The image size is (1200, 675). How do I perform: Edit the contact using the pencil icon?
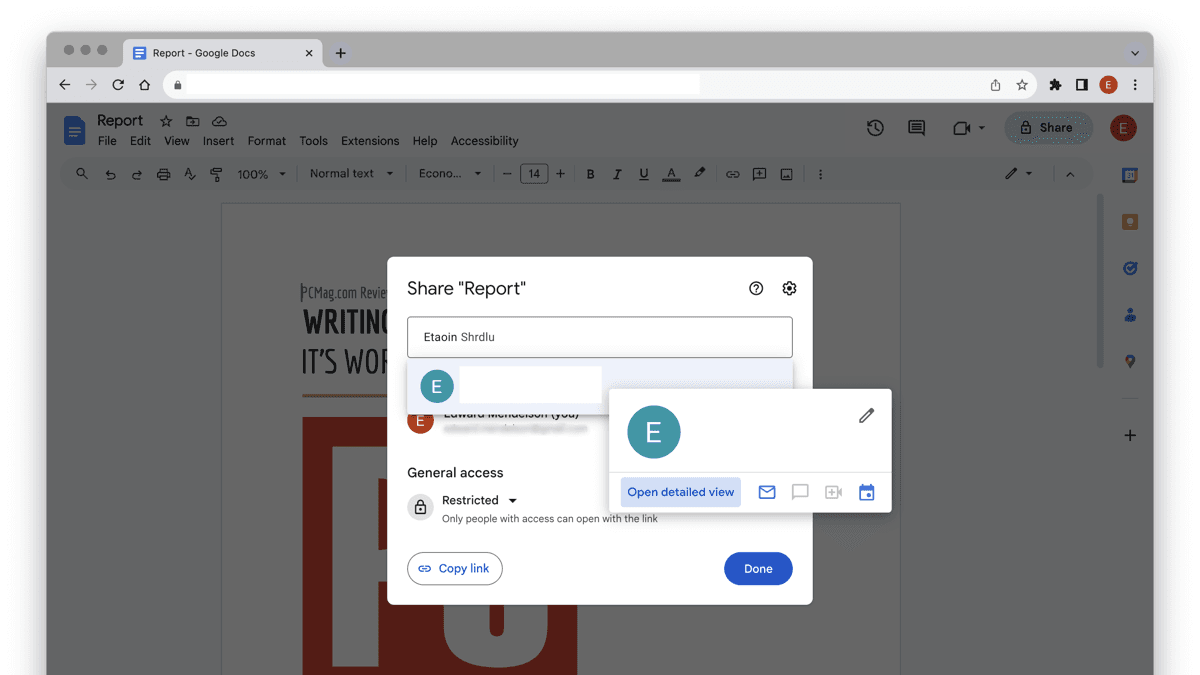point(866,415)
